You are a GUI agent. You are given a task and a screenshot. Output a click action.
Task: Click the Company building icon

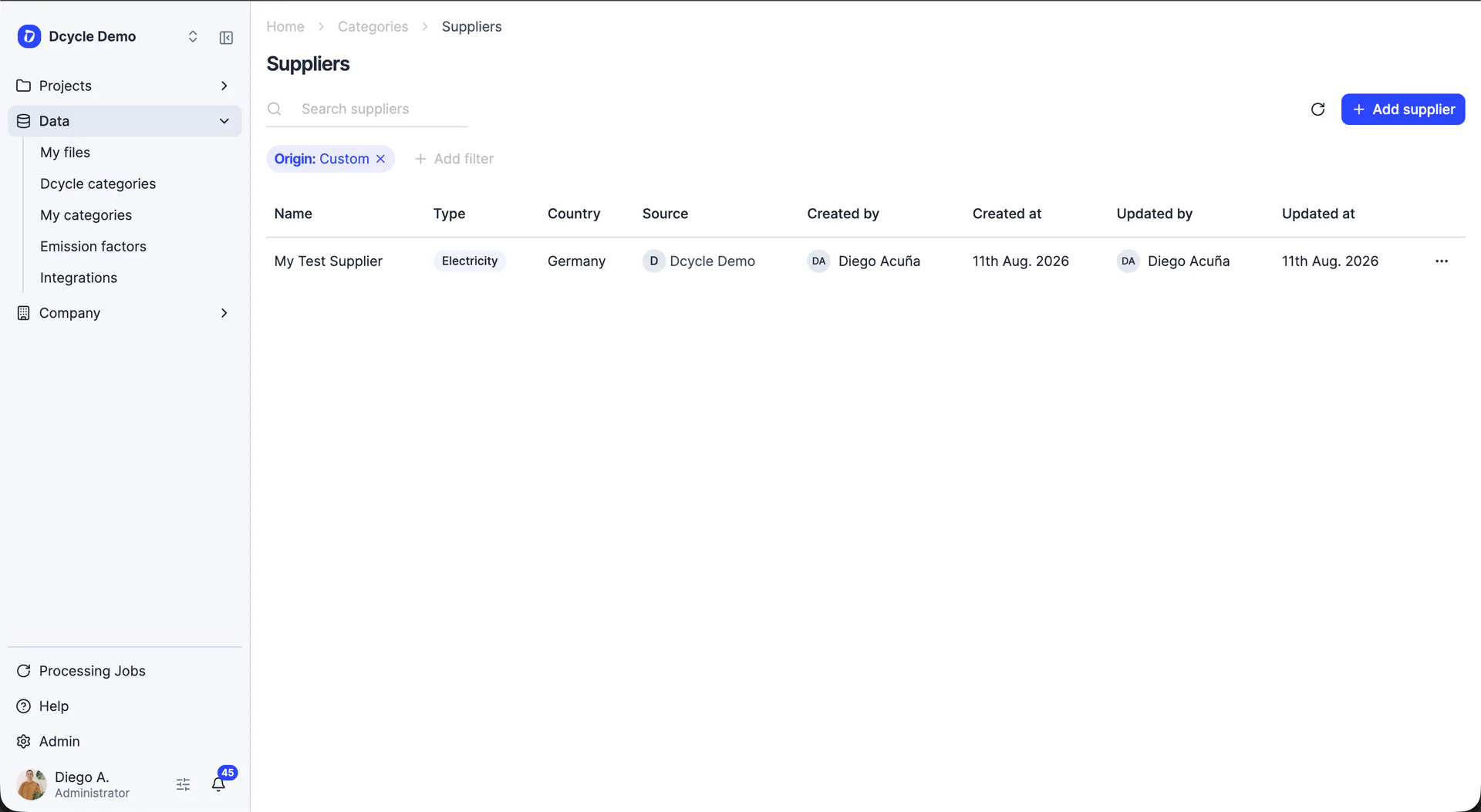tap(24, 313)
